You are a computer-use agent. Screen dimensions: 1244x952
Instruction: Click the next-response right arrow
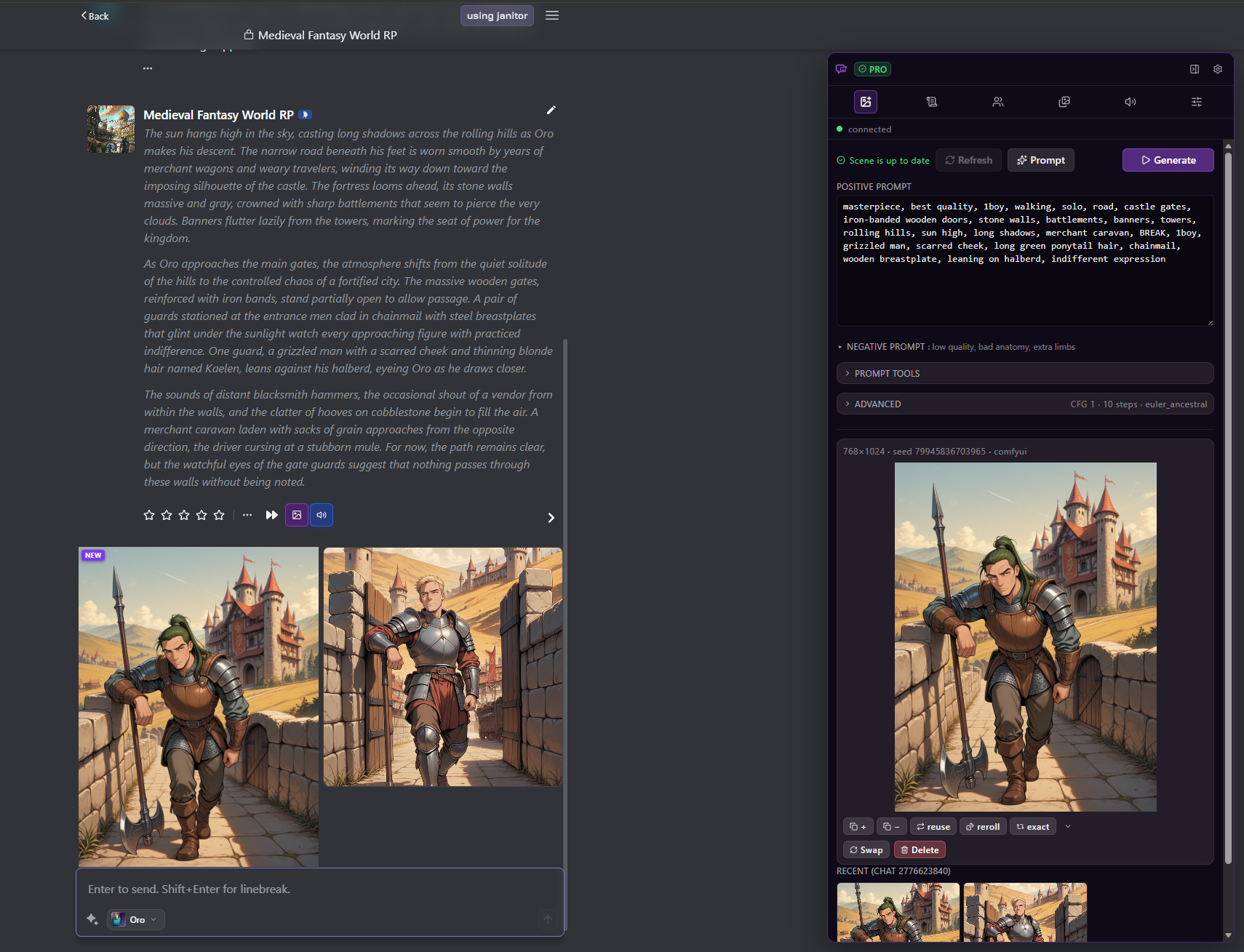[x=551, y=518]
